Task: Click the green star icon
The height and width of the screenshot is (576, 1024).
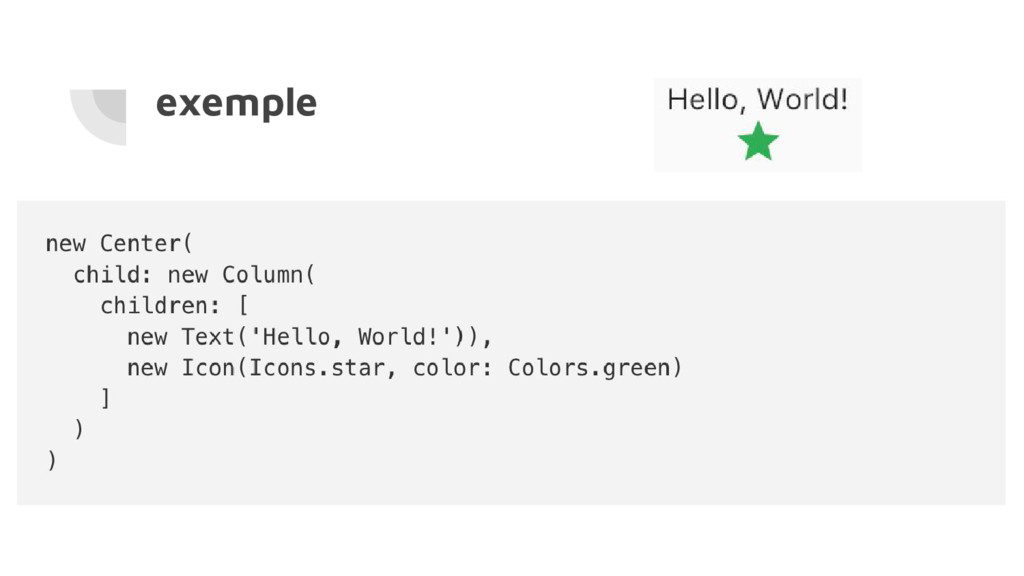Action: [758, 142]
